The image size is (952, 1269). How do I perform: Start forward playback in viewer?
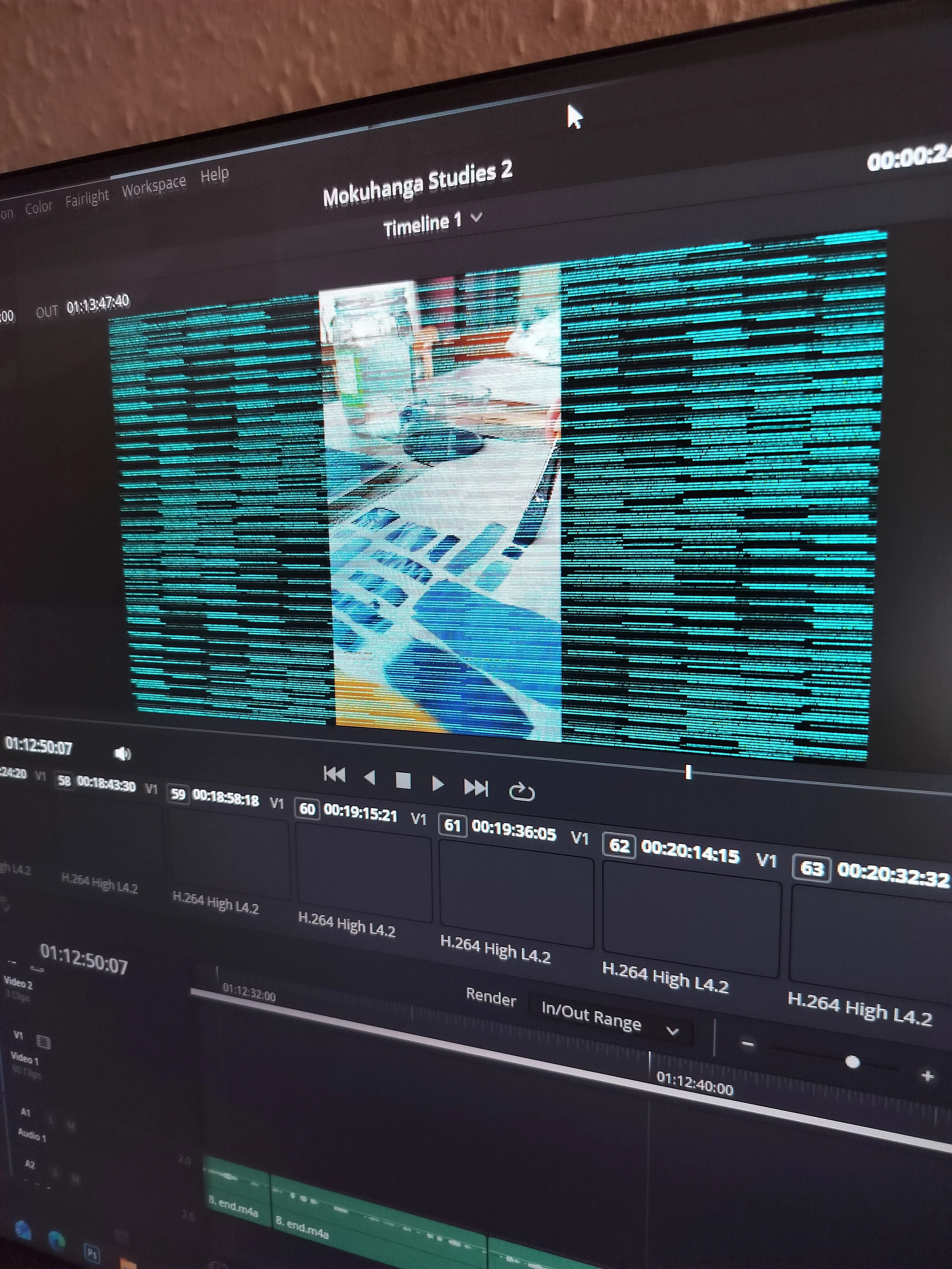click(438, 784)
